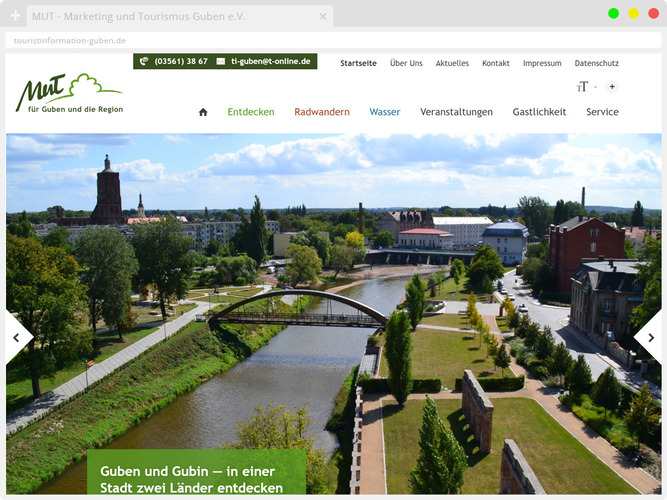Screen dimensions: 667x500
Task: Open the Service menu item
Action: click(602, 112)
